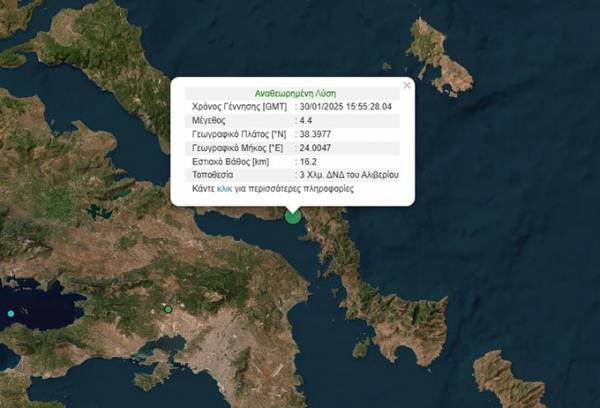Click the 'Γεωγραφικό Πλάτος [°N]' label
This screenshot has height=408, width=600.
239,134
